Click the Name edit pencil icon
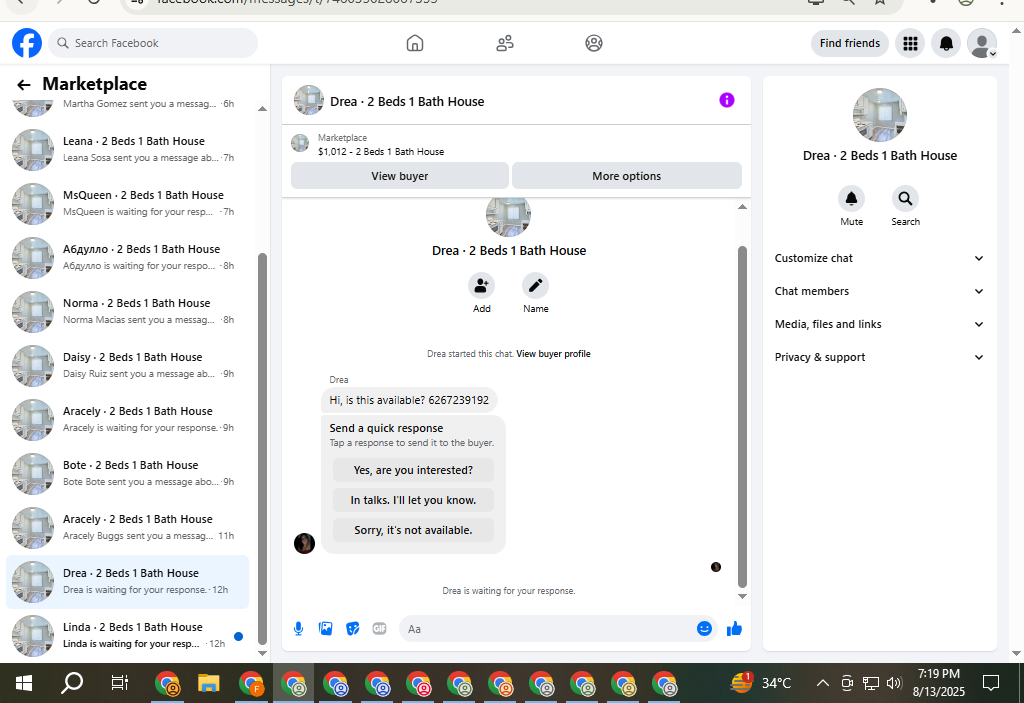1024x703 pixels. tap(536, 286)
